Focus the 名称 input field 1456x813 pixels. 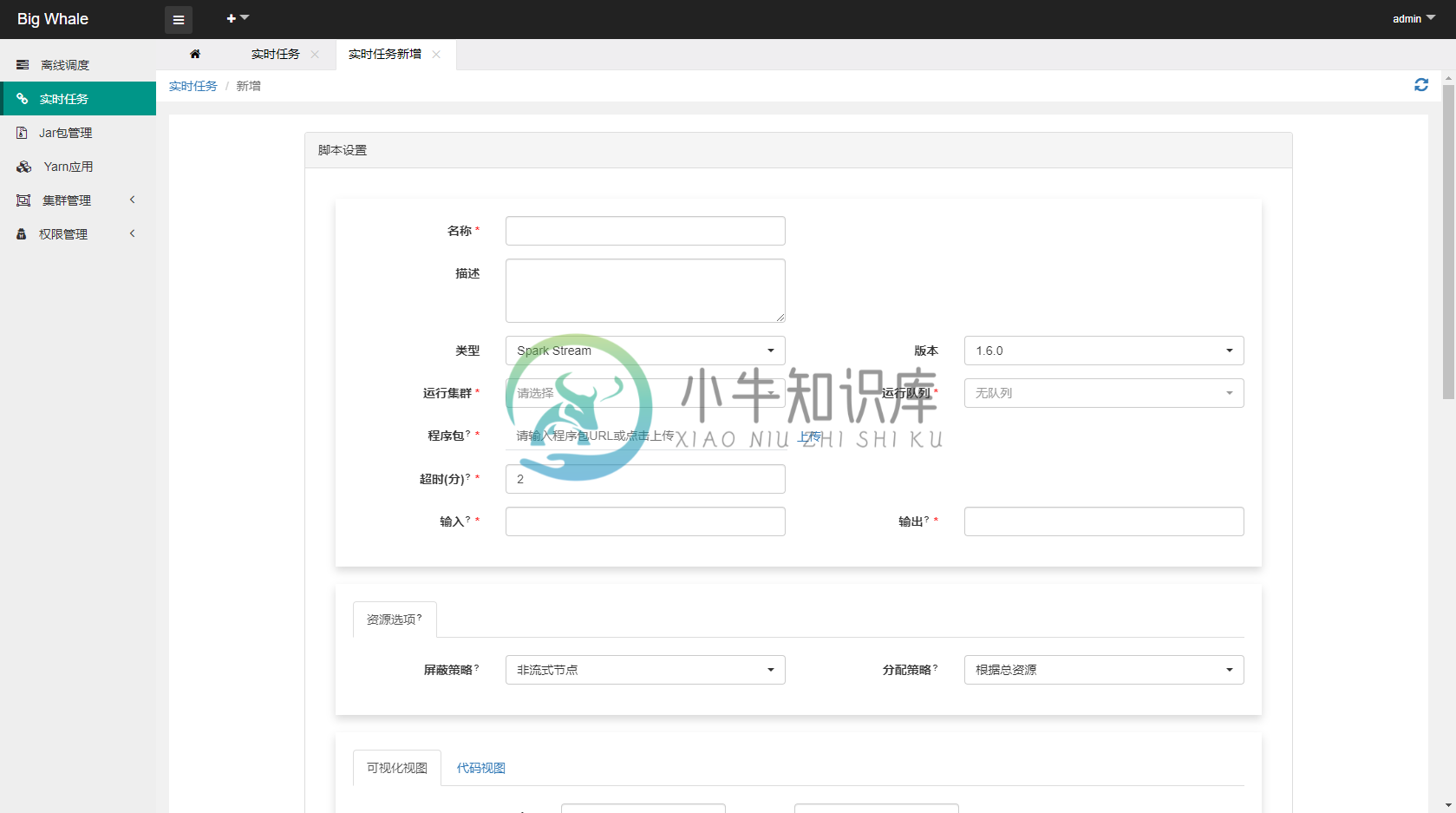click(x=645, y=231)
